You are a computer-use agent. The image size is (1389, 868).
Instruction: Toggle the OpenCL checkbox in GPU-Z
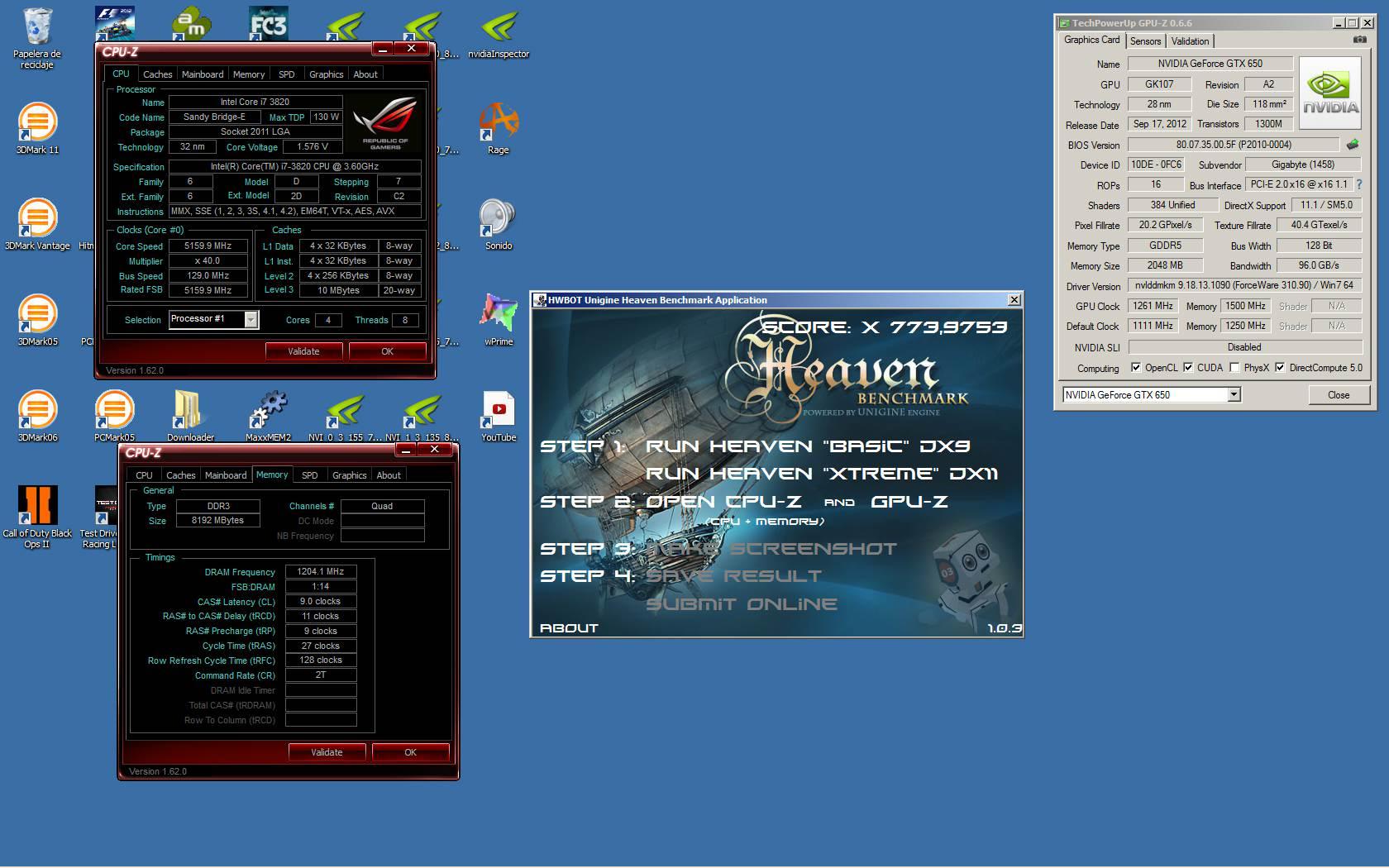[x=1136, y=368]
